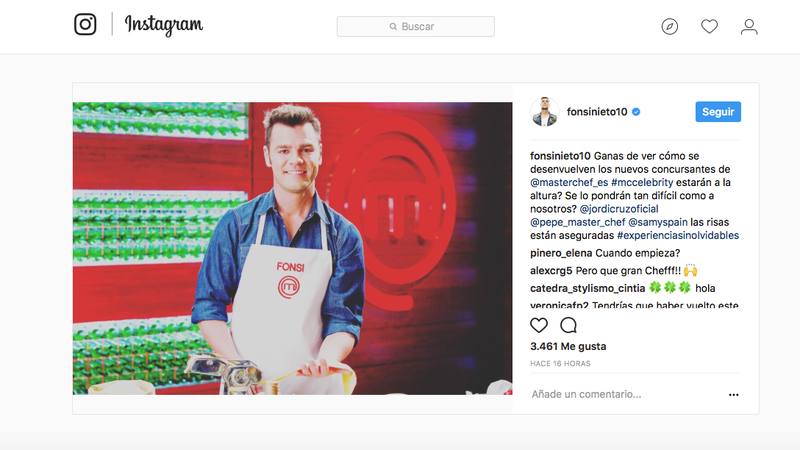The image size is (800, 450).
Task: Open the #experienciasinolvidables hashtag
Action: (678, 235)
